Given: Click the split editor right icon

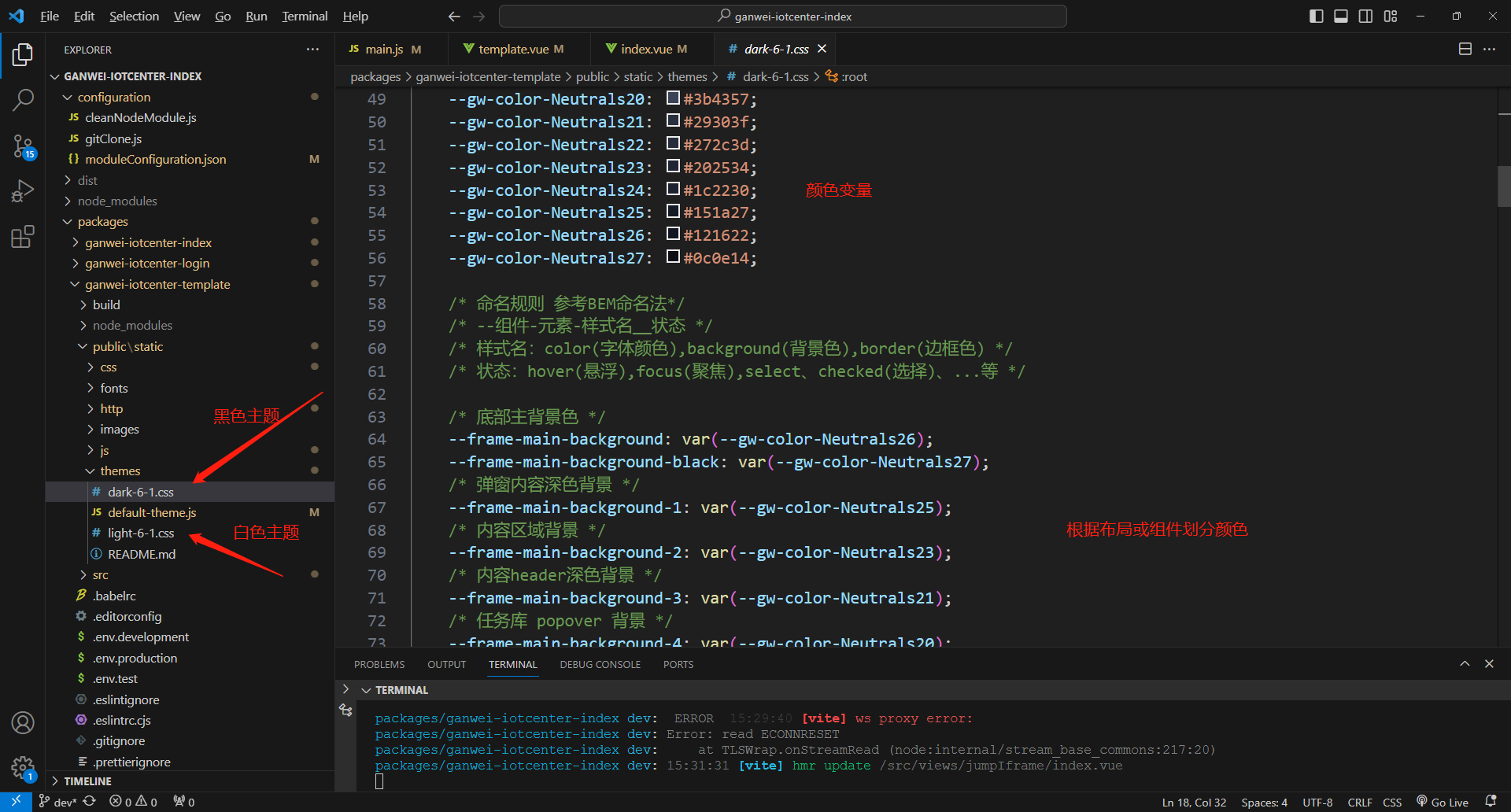Looking at the screenshot, I should tap(1465, 49).
